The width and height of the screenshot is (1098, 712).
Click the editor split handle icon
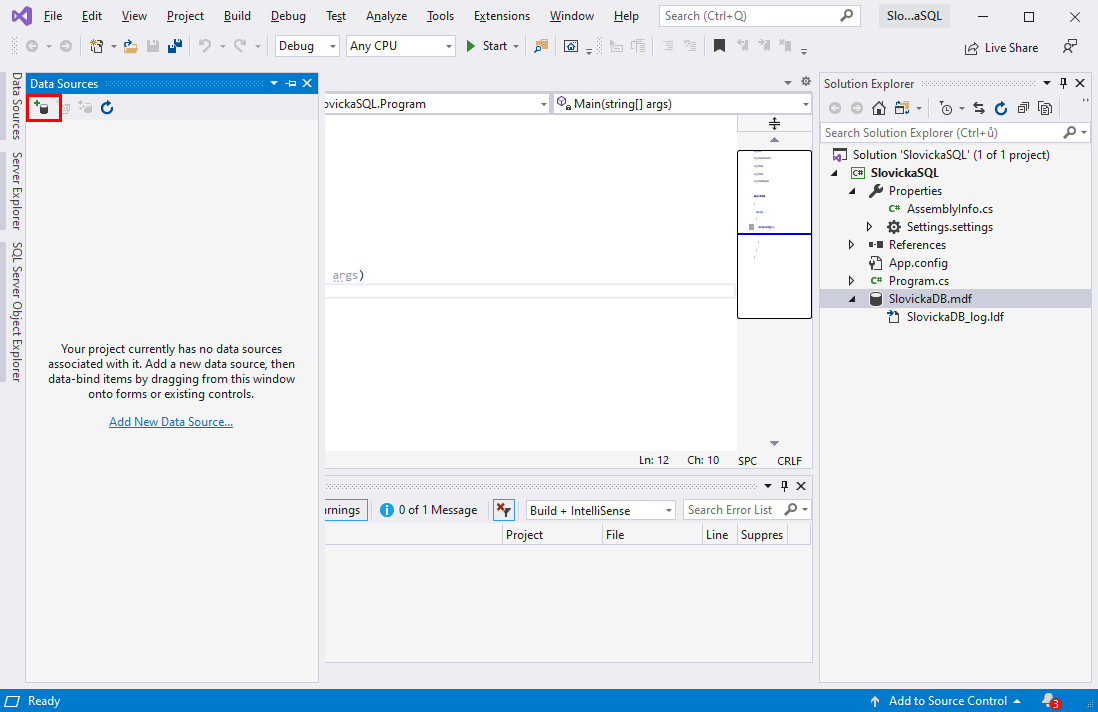pyautogui.click(x=774, y=124)
